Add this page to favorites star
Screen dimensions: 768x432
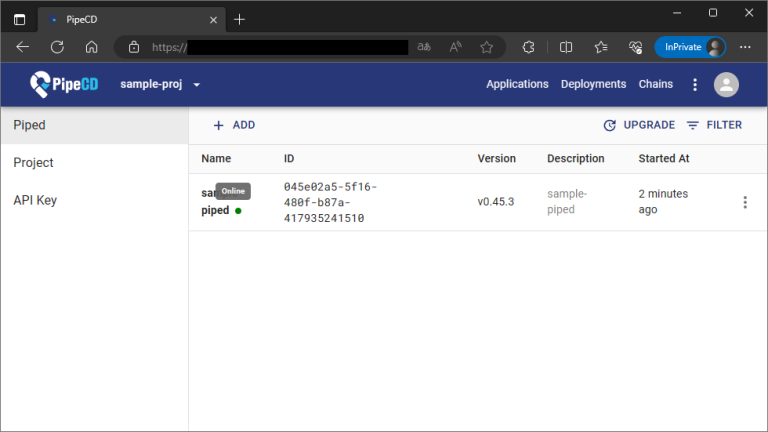(x=486, y=47)
